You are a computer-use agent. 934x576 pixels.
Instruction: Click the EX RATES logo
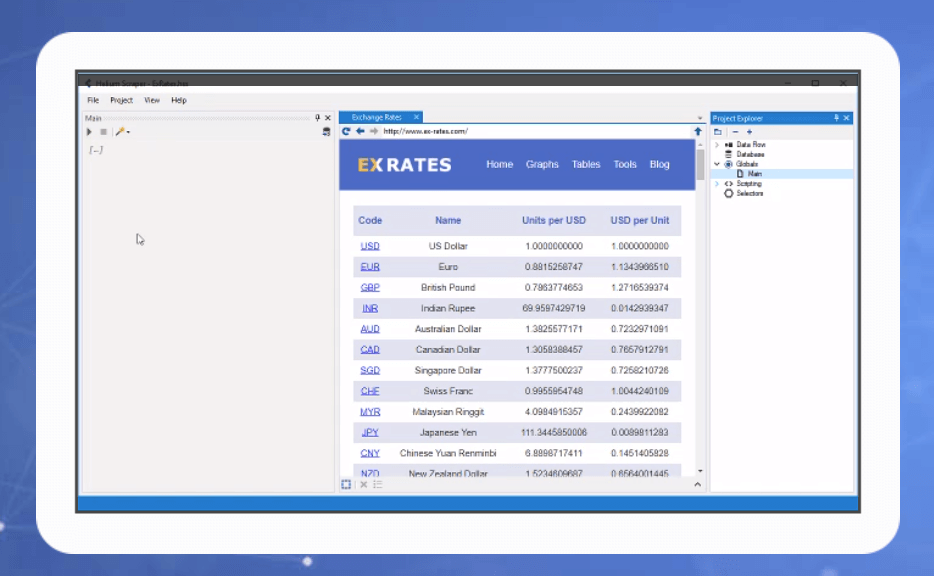click(x=404, y=165)
